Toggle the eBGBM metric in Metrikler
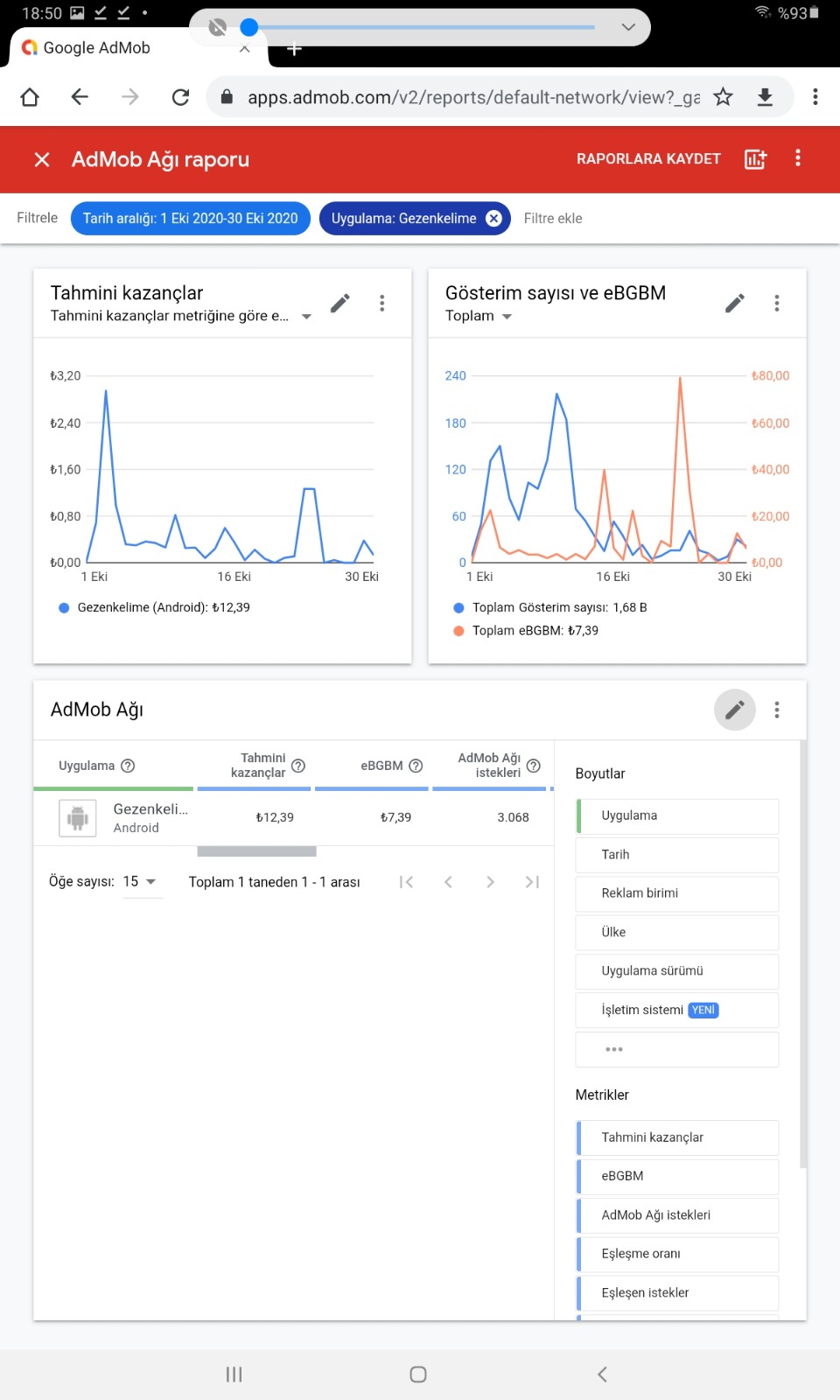840x1400 pixels. click(x=677, y=1176)
